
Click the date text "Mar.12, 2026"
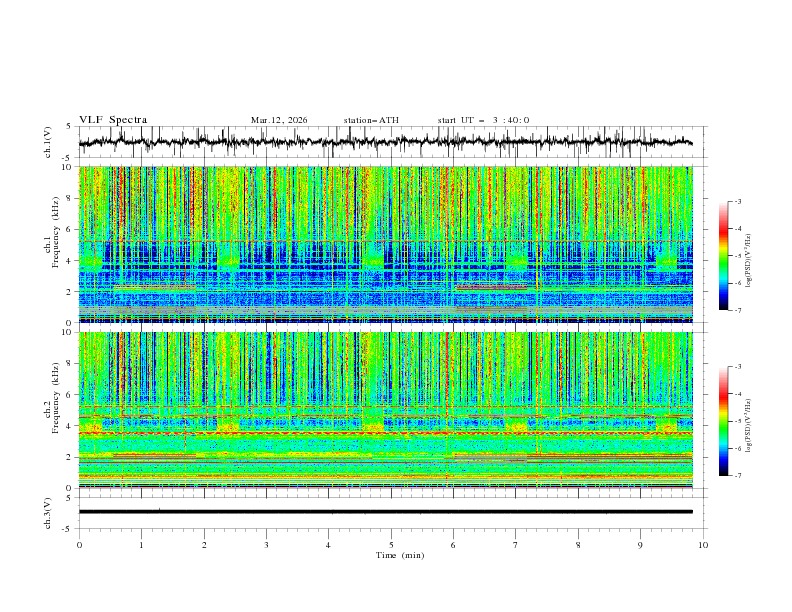[x=279, y=120]
